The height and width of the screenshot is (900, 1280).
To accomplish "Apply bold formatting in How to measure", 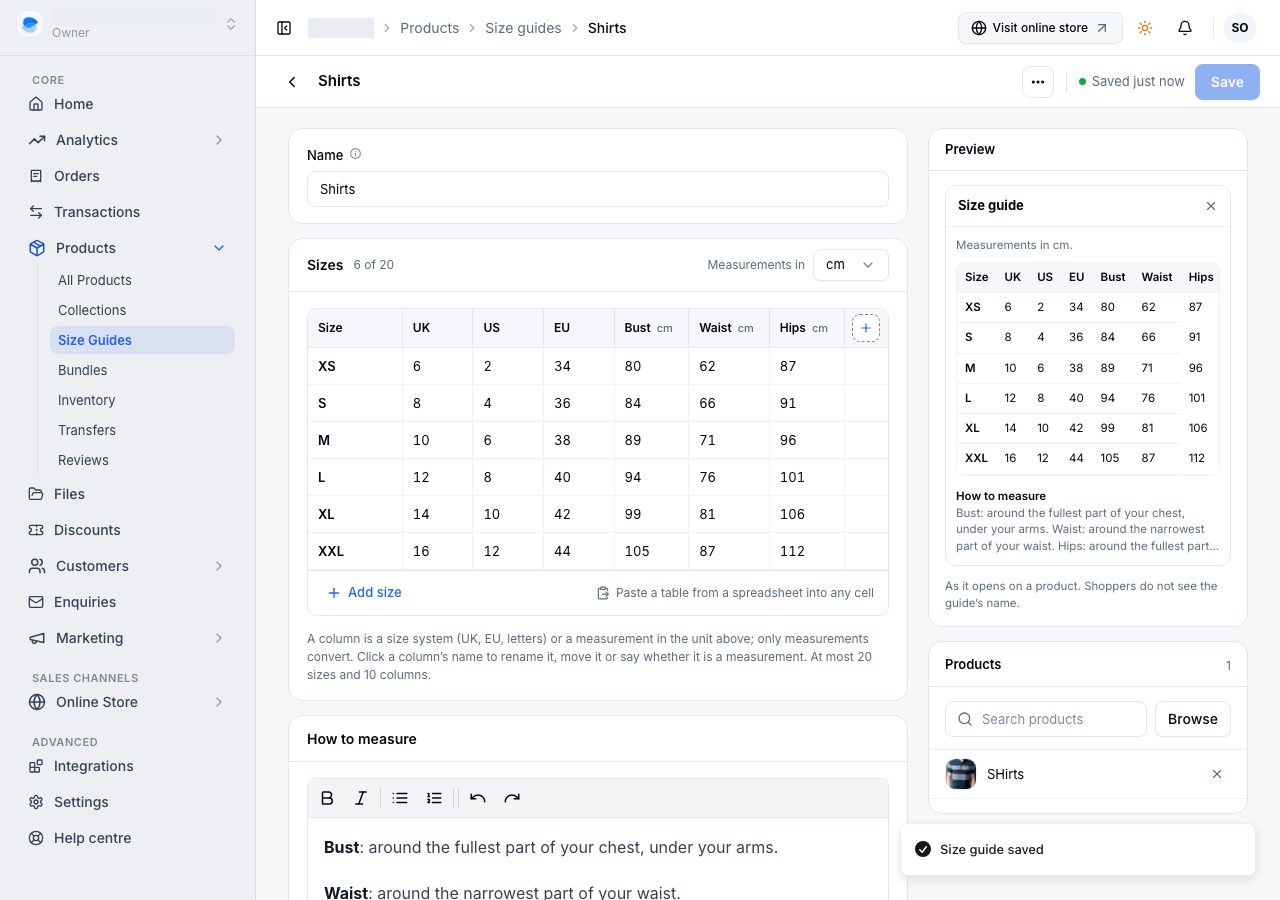I will click(327, 798).
